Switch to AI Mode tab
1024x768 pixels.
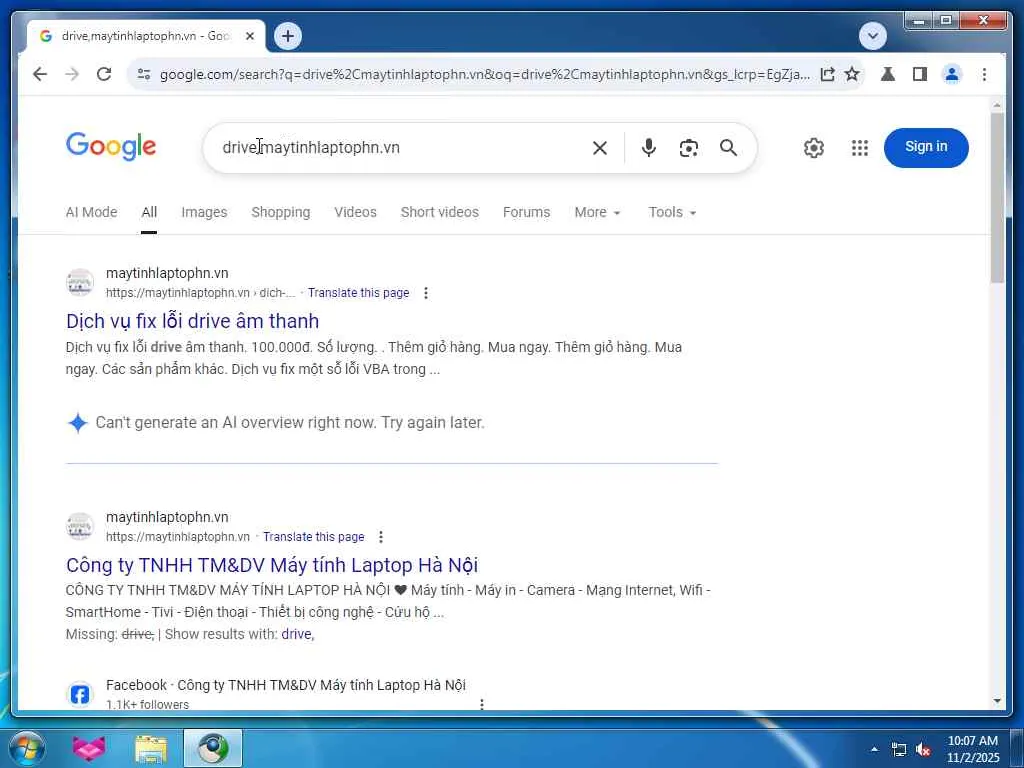click(91, 212)
